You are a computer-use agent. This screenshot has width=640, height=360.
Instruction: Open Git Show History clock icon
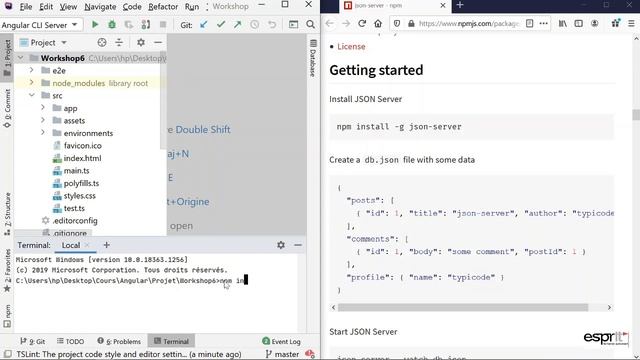[255, 24]
